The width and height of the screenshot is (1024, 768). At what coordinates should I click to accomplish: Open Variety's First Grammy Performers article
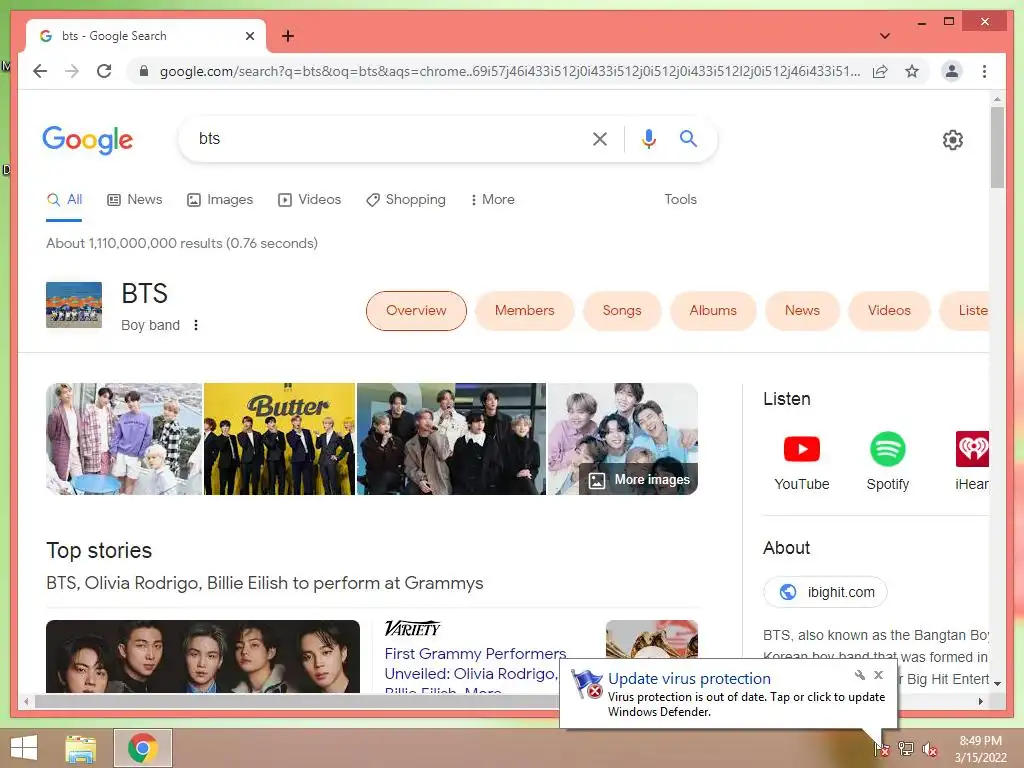point(475,673)
